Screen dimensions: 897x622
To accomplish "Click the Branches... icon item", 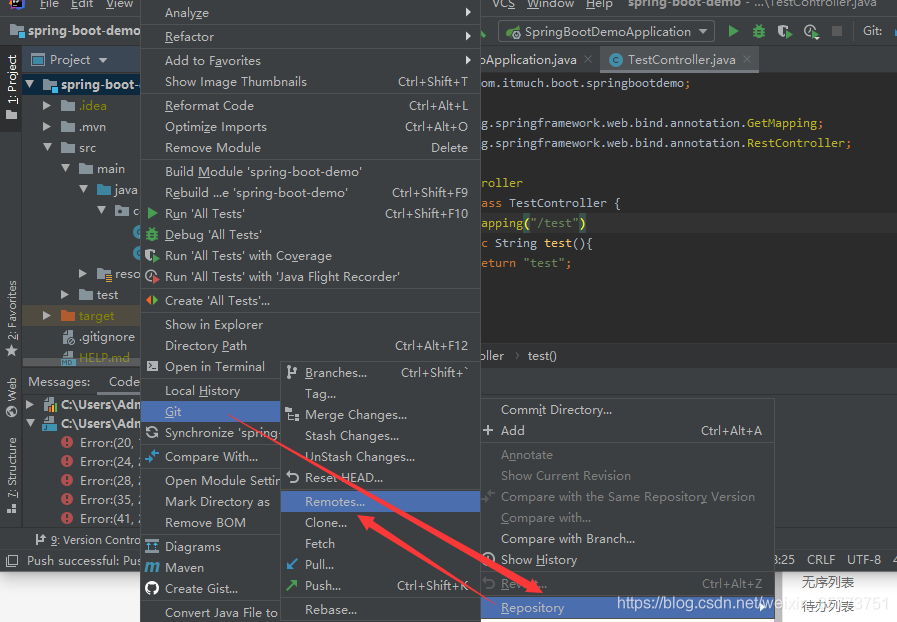I will (x=292, y=373).
